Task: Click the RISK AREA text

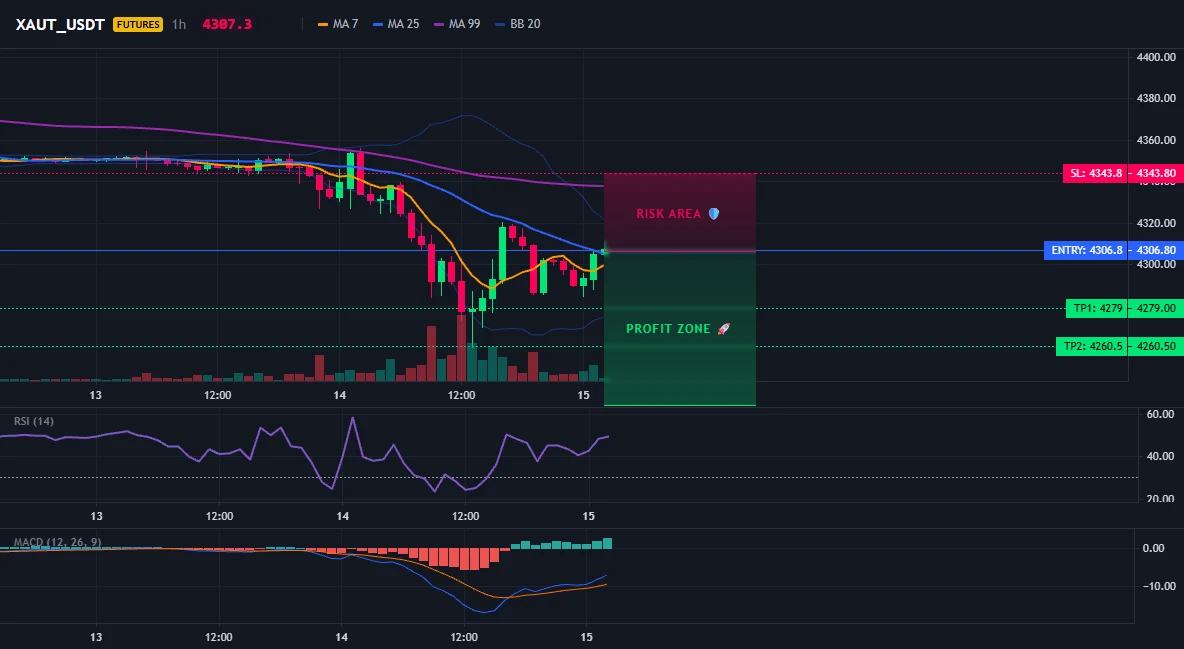Action: [668, 214]
